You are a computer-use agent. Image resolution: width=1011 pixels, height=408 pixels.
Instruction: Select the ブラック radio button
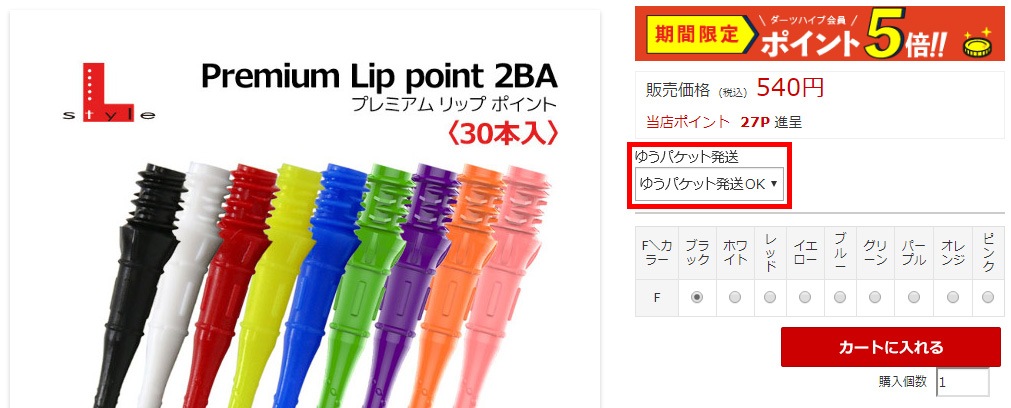click(x=697, y=297)
